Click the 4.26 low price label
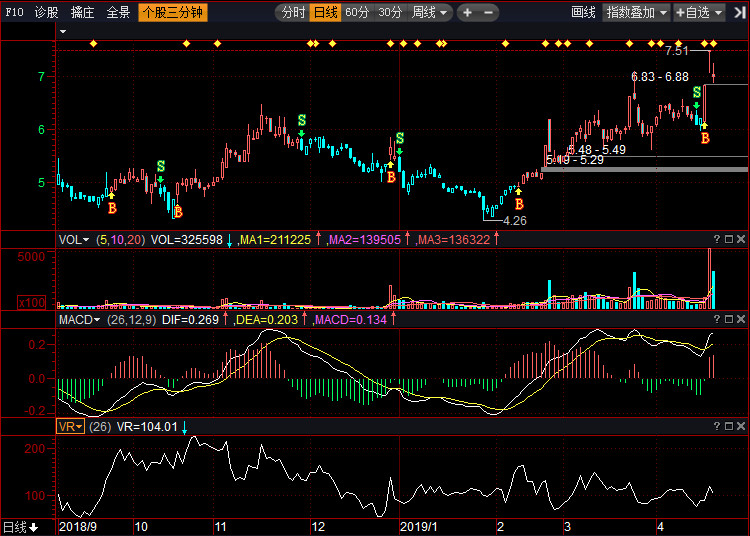 [x=515, y=221]
